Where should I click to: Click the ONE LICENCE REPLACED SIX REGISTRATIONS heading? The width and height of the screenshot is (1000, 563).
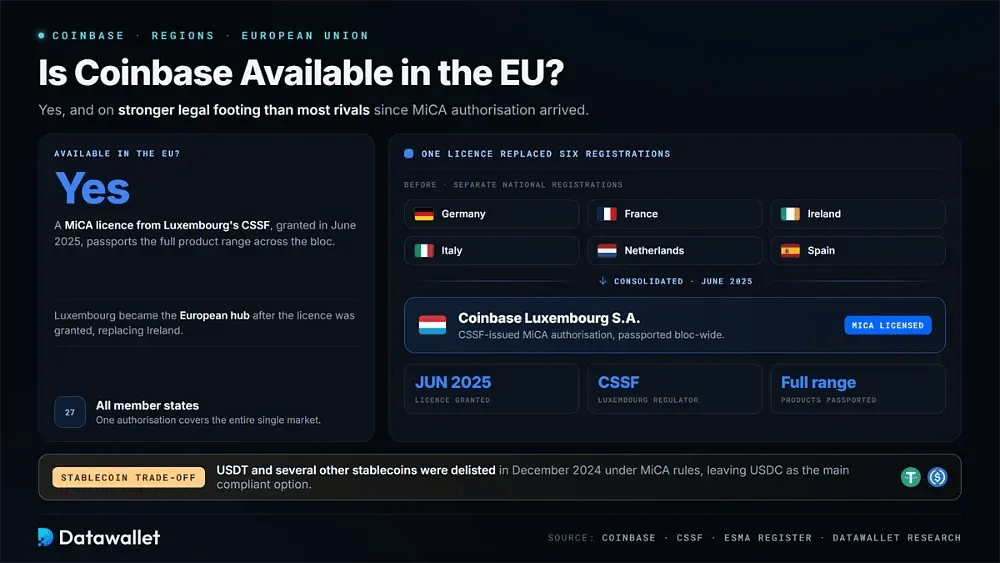(546, 154)
